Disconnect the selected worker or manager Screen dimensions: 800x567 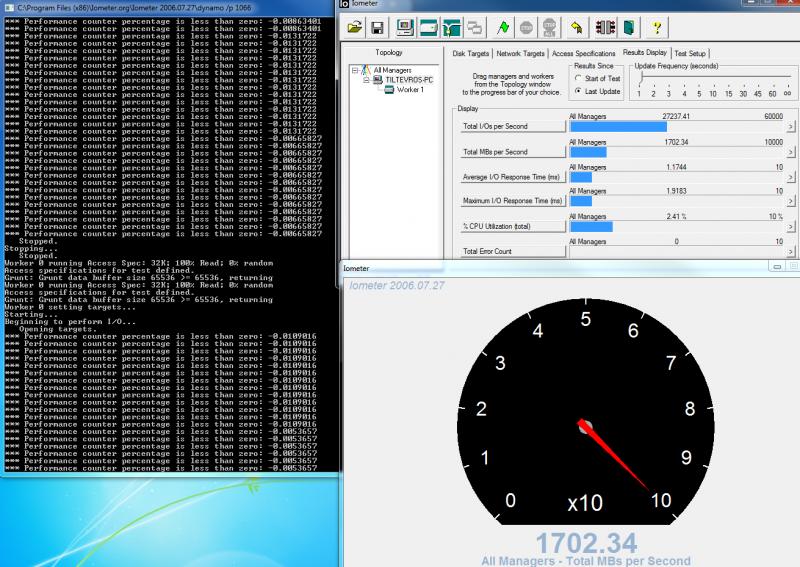(606, 27)
